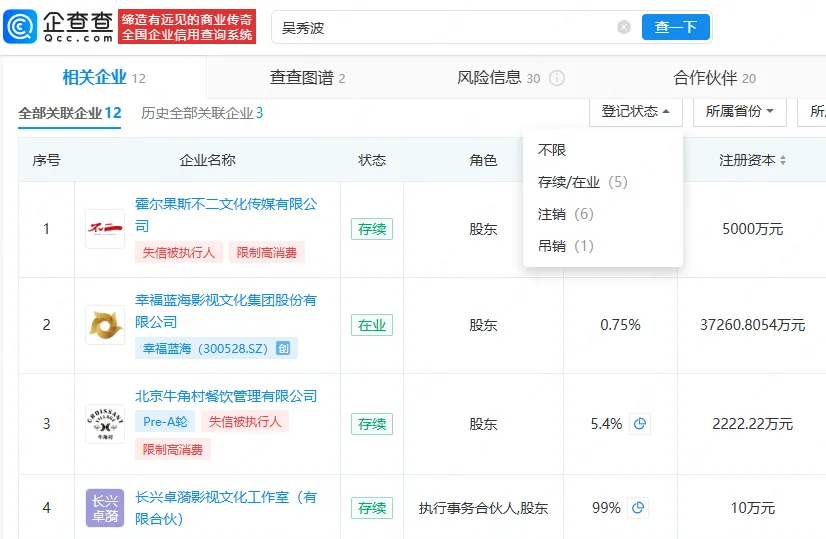The width and height of the screenshot is (826, 539).
Task: Click the 2222.22万元 capital cell
Action: (752, 424)
